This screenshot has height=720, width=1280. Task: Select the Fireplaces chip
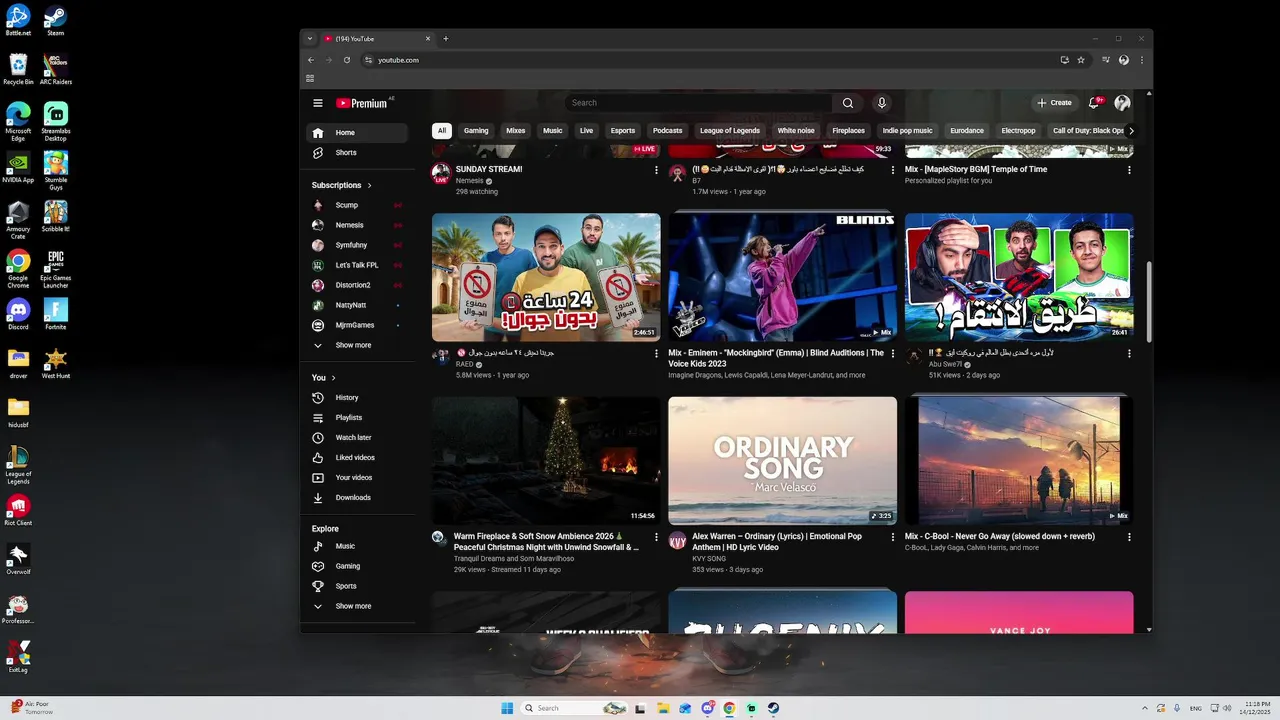pos(848,130)
